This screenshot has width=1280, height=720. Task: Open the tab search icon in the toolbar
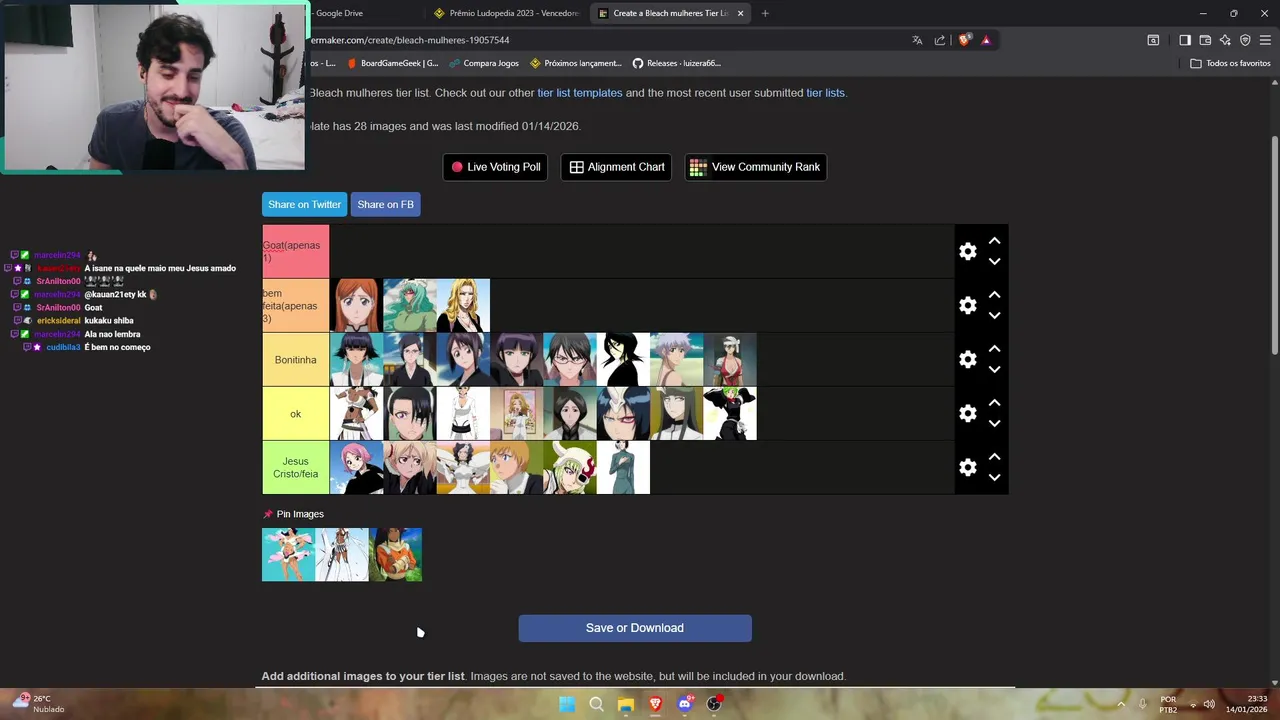point(1153,40)
